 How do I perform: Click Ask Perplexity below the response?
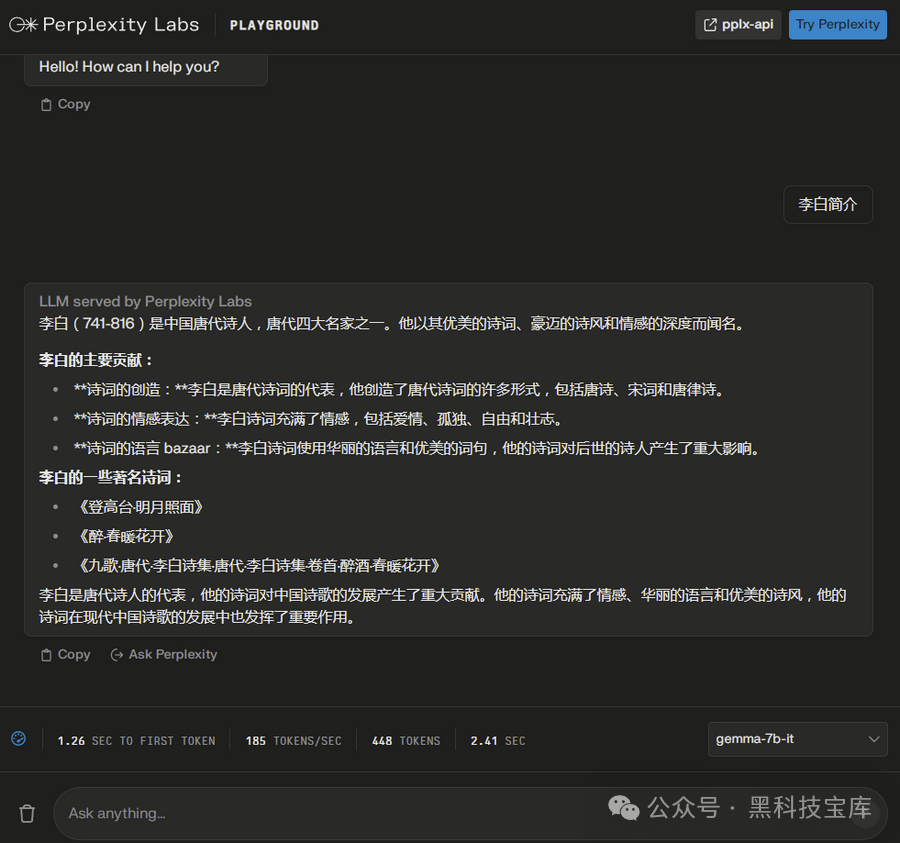tap(164, 654)
